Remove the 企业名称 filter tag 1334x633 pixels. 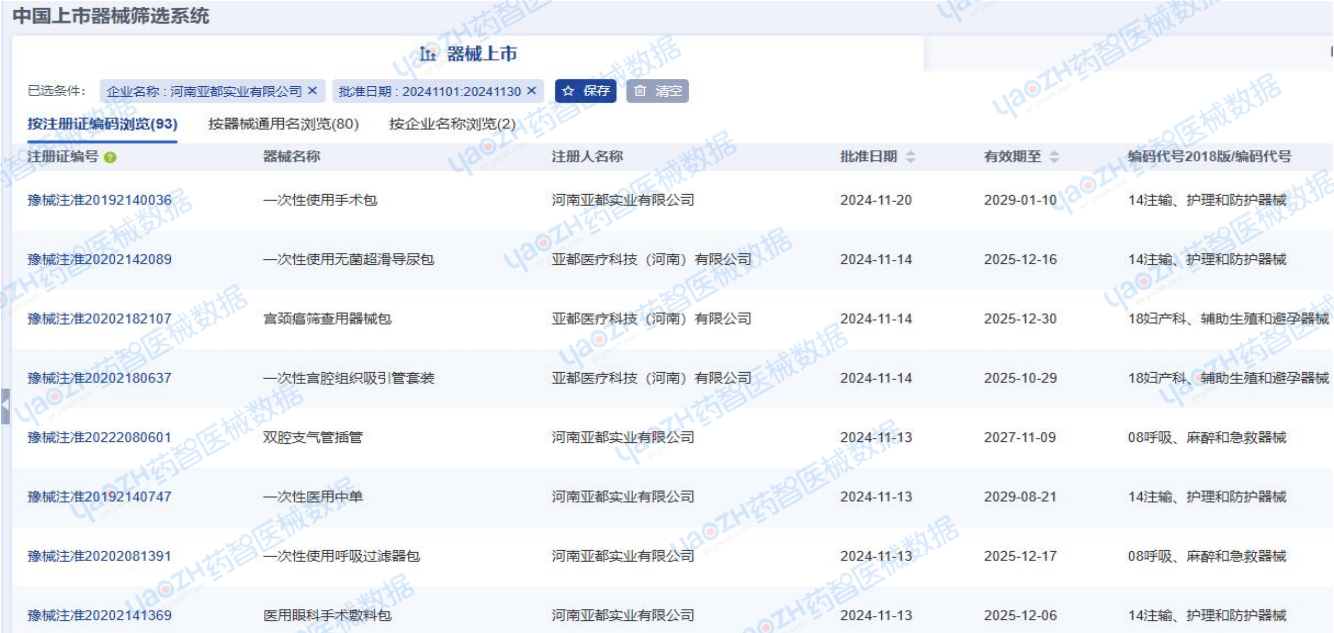point(312,91)
